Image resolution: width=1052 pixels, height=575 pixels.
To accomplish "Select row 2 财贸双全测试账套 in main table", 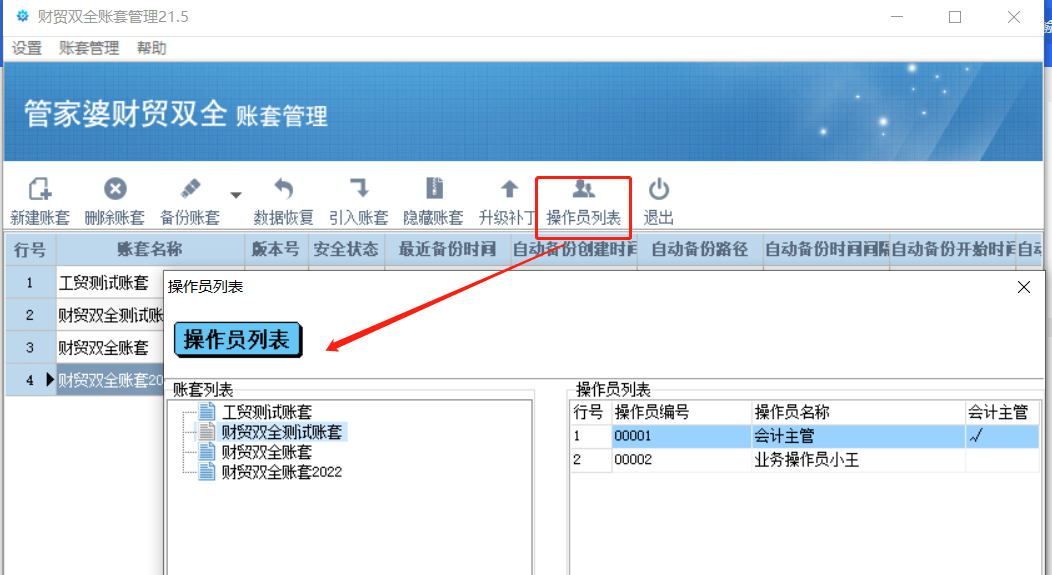I will pyautogui.click(x=111, y=315).
